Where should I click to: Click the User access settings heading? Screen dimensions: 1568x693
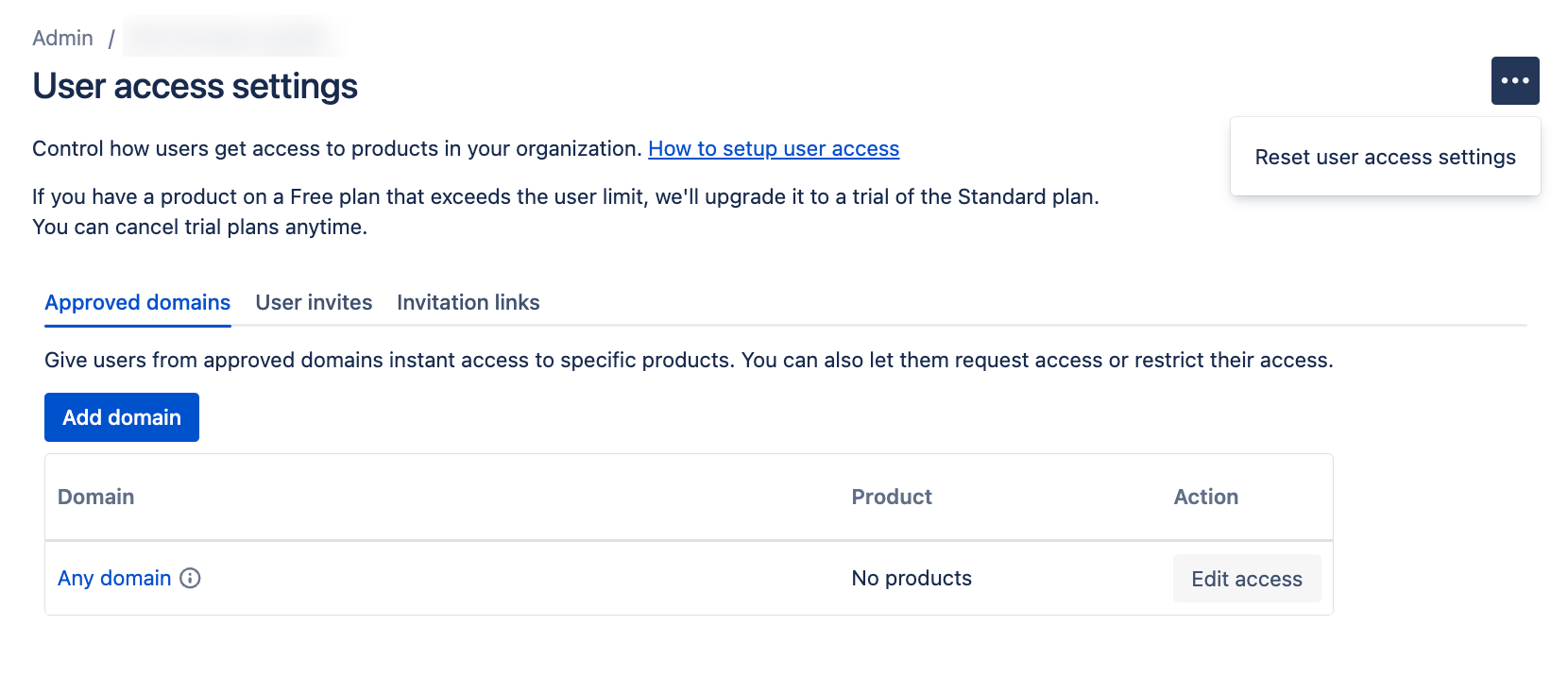pos(195,86)
